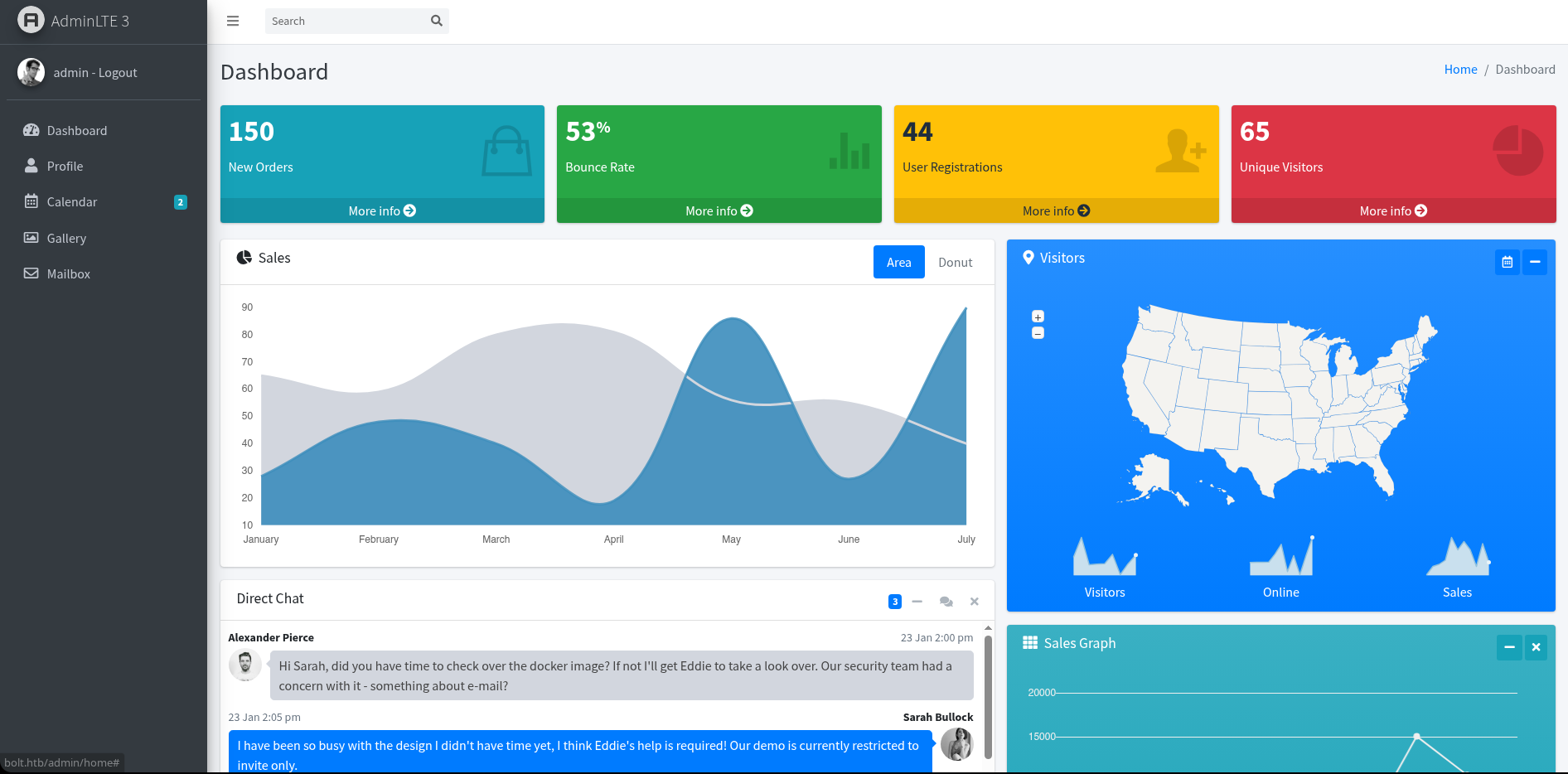Image resolution: width=1568 pixels, height=774 pixels.
Task: Click the 150 New Orders card
Action: (x=382, y=164)
